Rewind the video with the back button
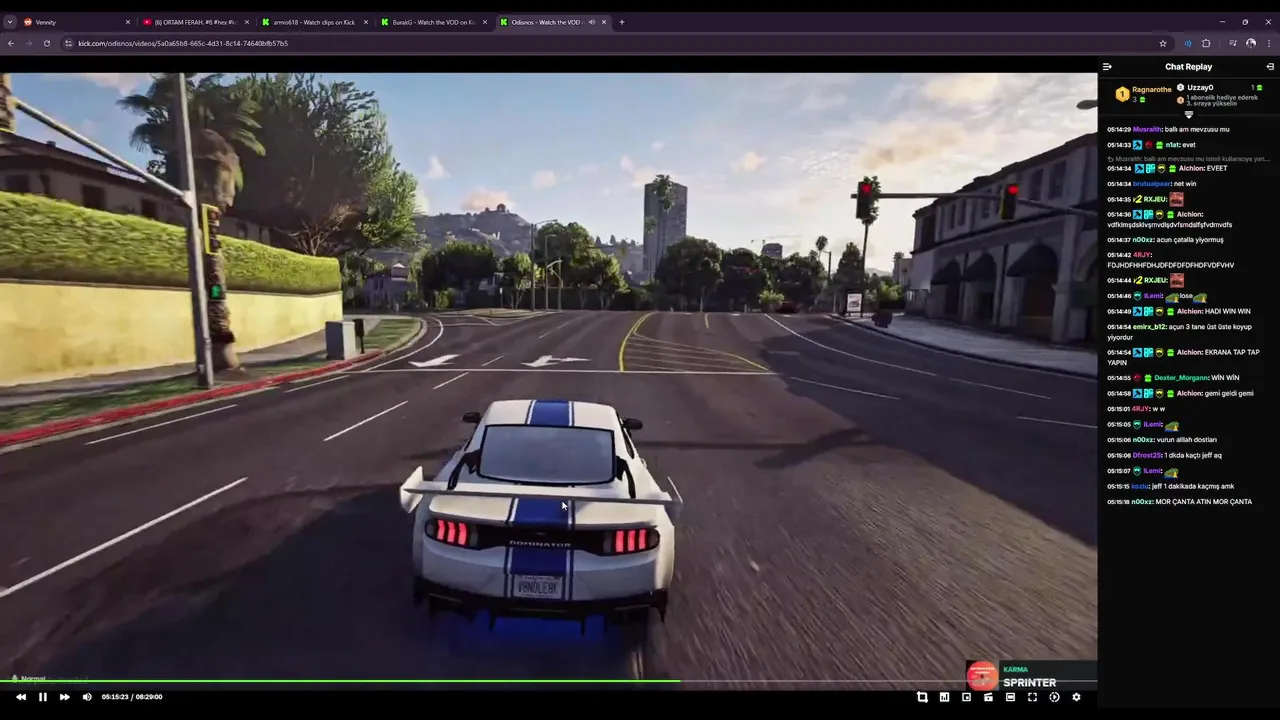 (x=21, y=697)
